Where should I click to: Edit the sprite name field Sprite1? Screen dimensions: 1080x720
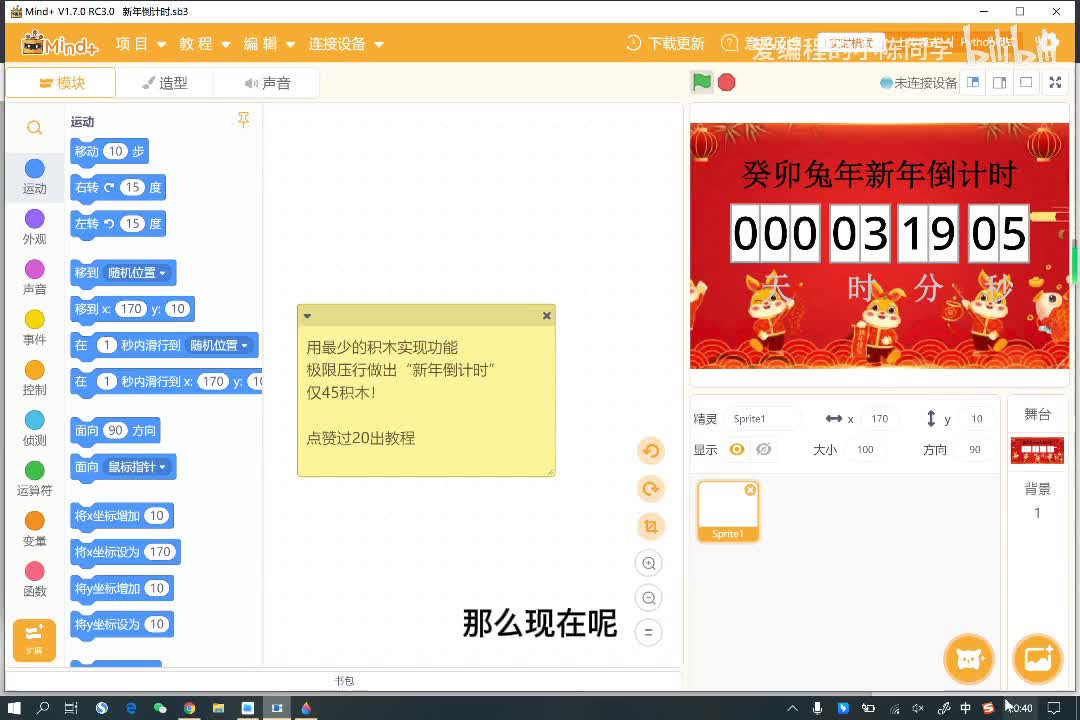pyautogui.click(x=762, y=419)
